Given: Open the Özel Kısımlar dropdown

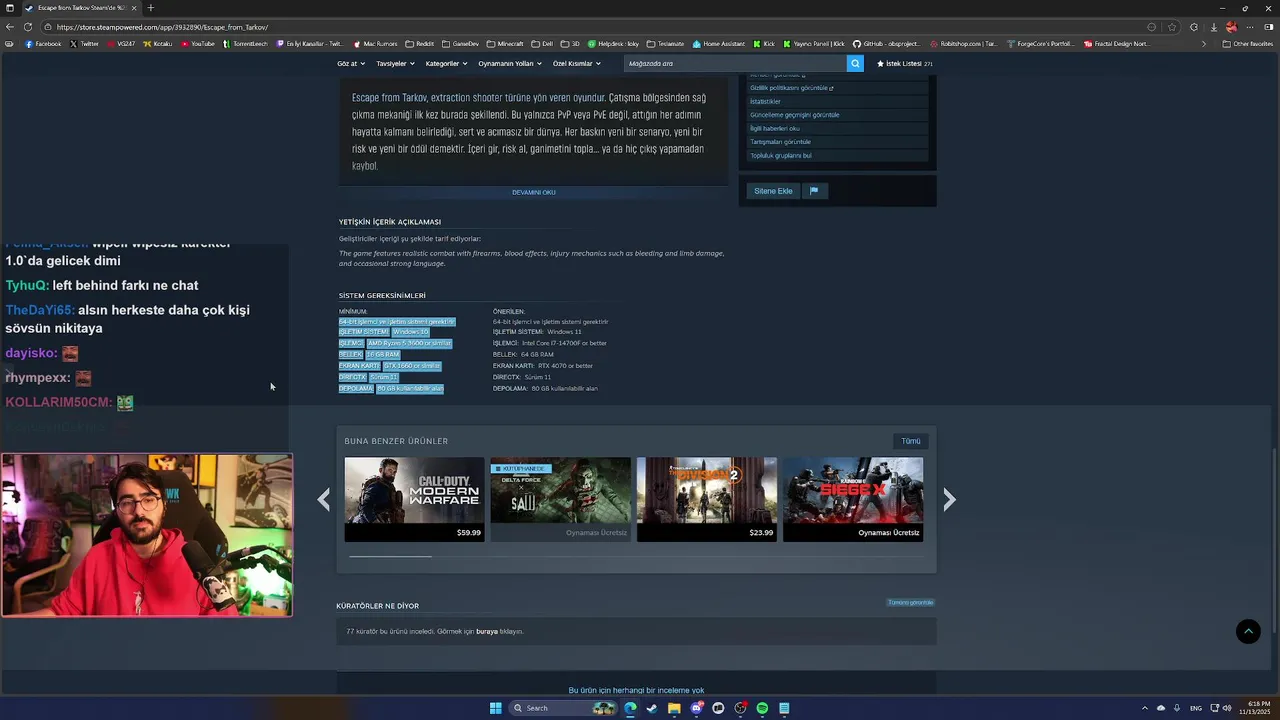Looking at the screenshot, I should 577,63.
